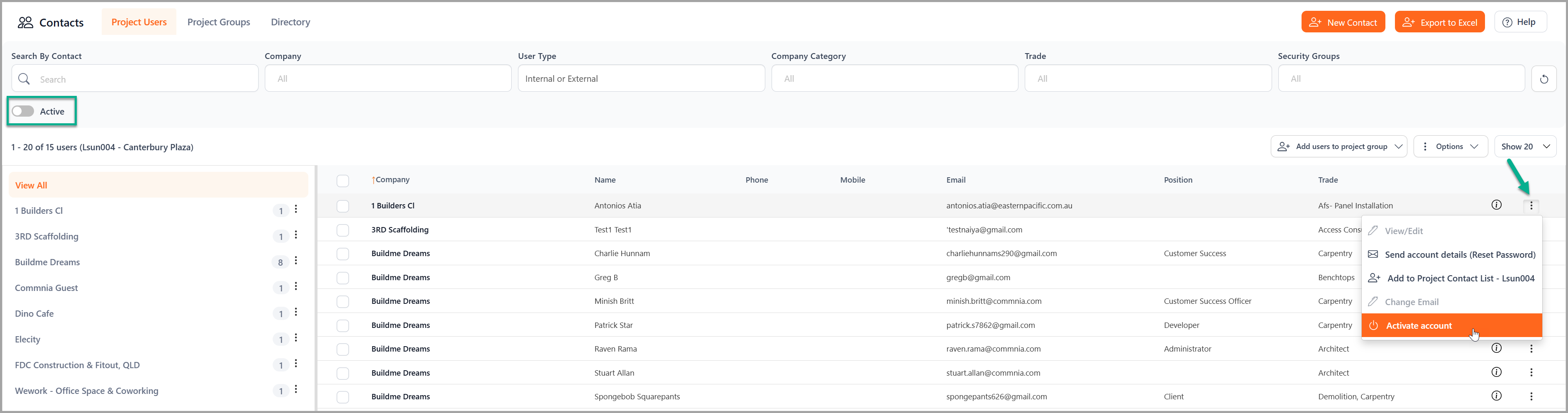Choose Activate account menu option
Screen dimensions: 1568x413
tap(1452, 325)
